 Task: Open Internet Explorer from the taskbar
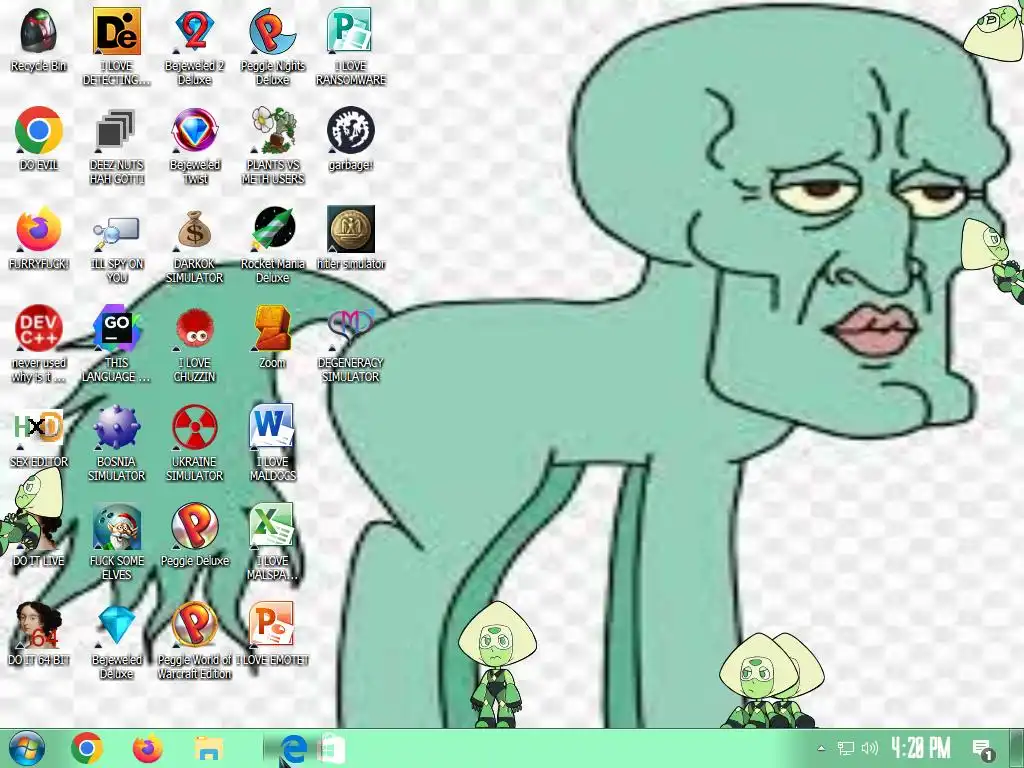[x=294, y=748]
